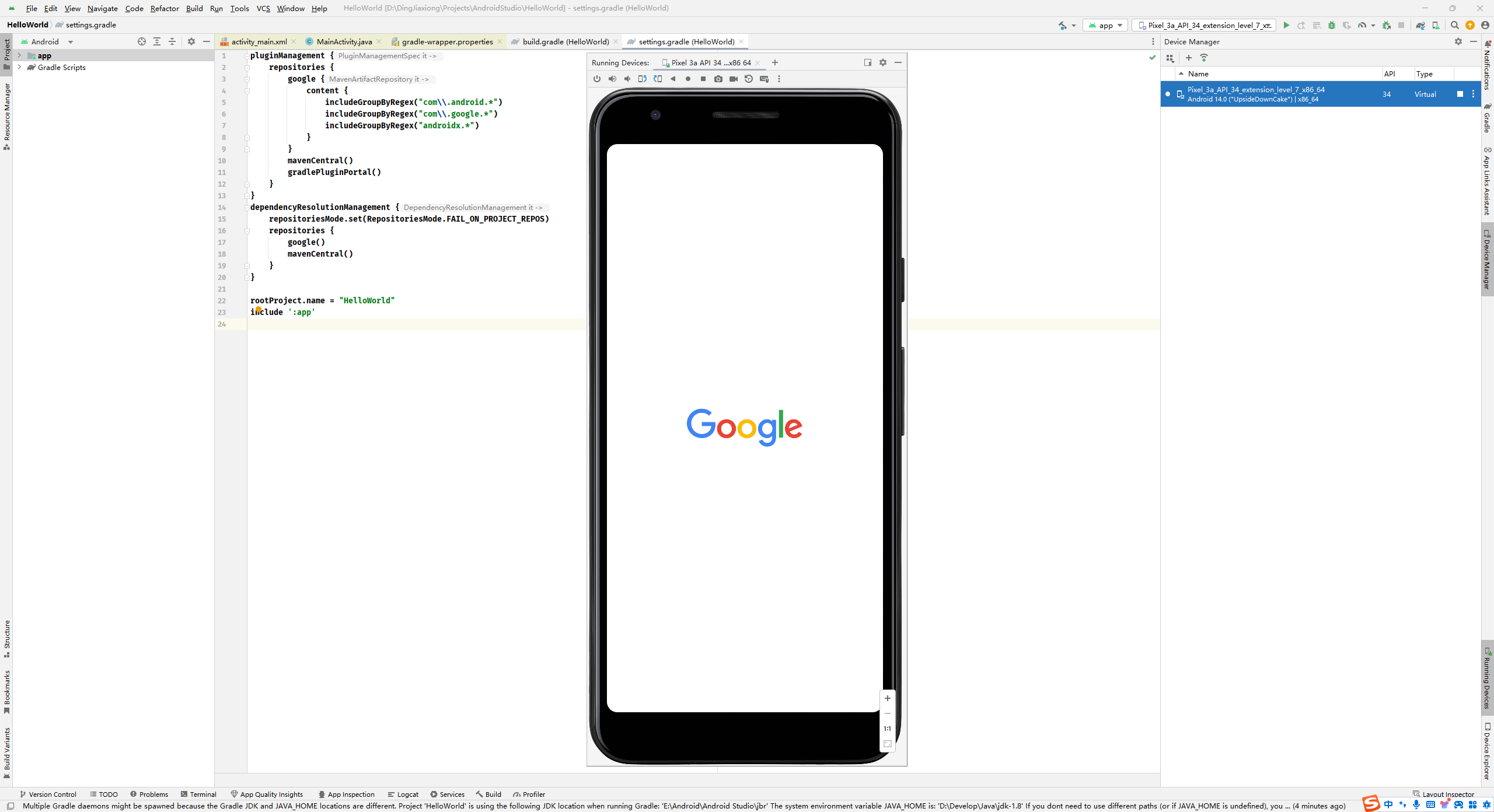This screenshot has width=1494, height=812.
Task: Toggle the Structure tool window
Action: [6, 639]
